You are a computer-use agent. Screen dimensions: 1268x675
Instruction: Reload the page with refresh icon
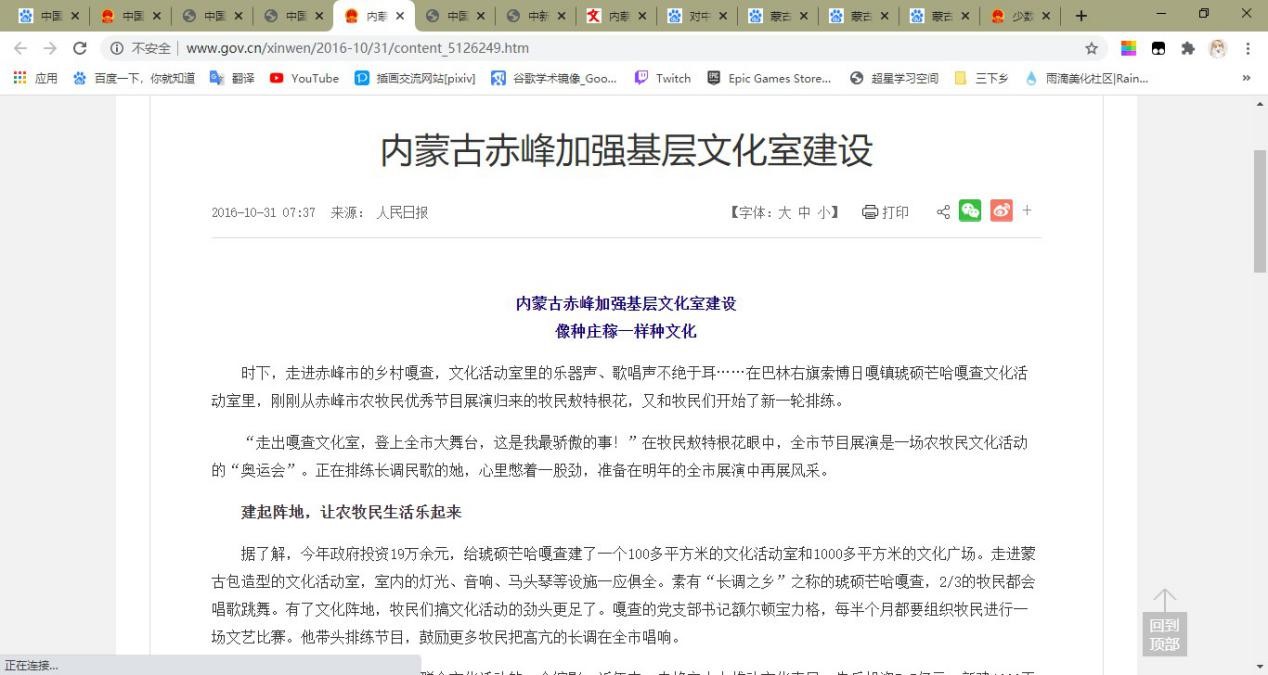pos(80,48)
